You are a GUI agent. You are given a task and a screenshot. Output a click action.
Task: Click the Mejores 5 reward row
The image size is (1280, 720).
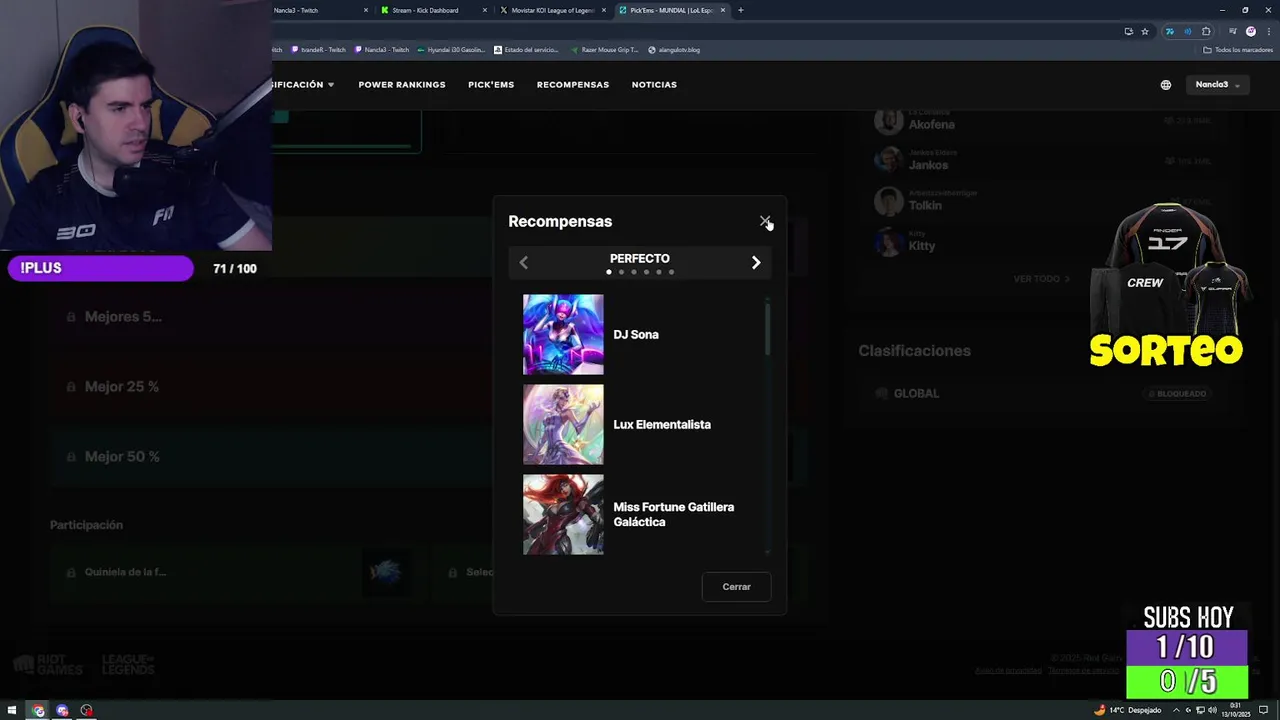click(430, 316)
